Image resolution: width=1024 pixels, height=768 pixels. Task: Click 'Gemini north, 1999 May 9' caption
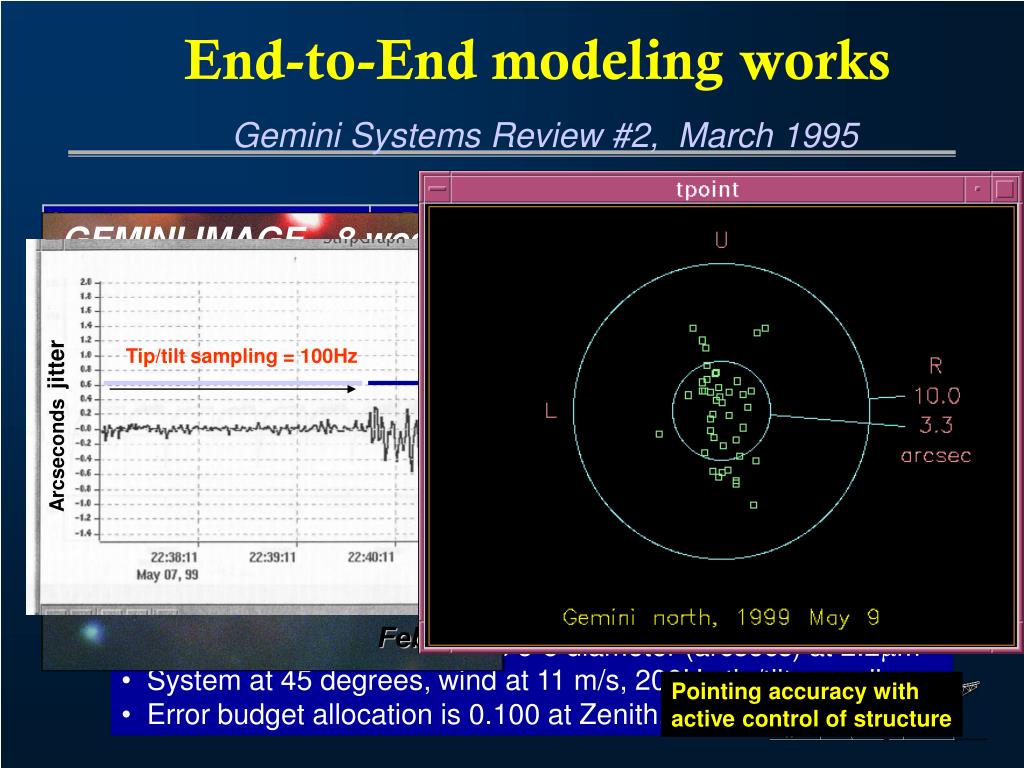(721, 617)
